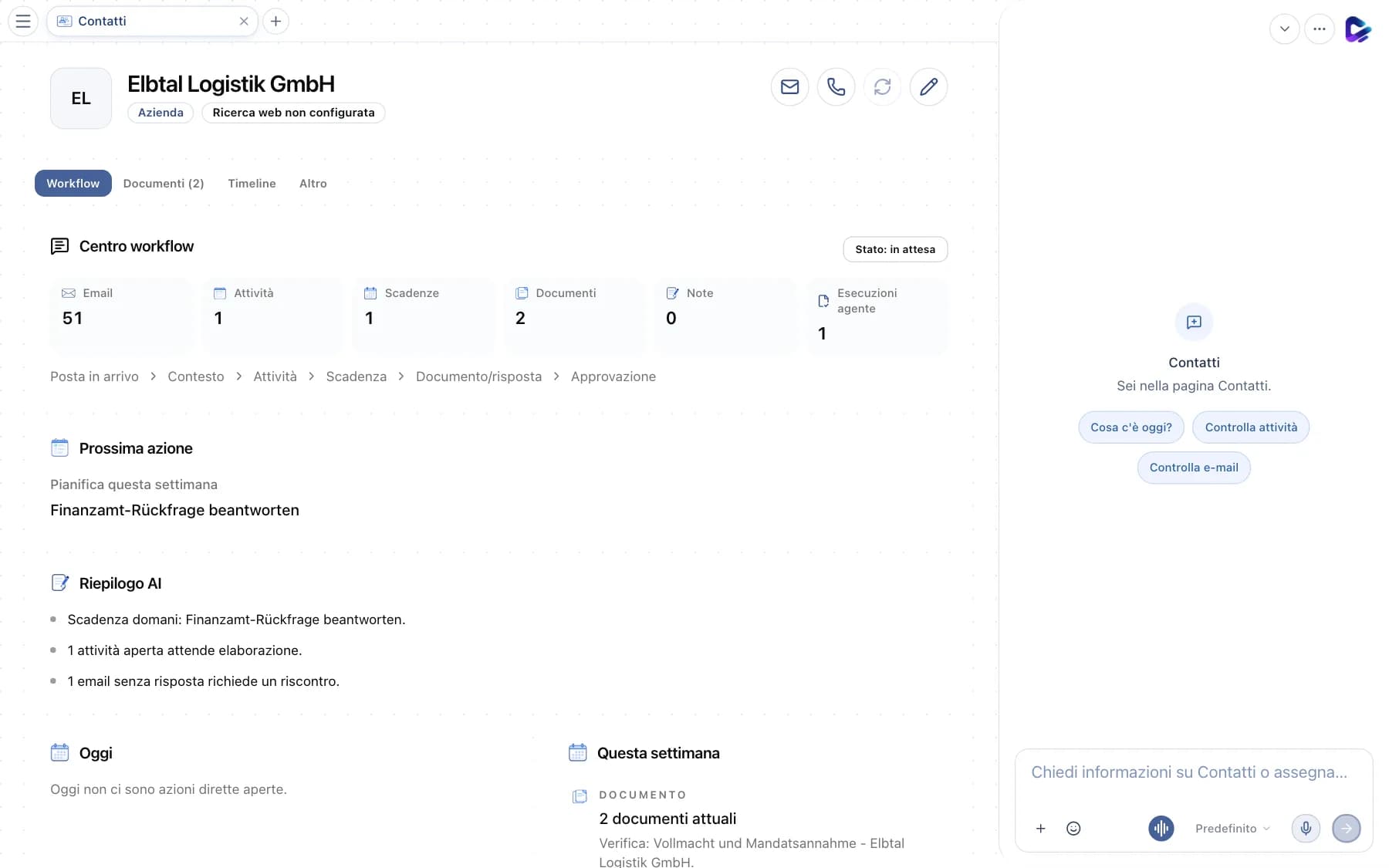Click Ricerca web non configurata badge
The image size is (1389, 868).
(293, 113)
